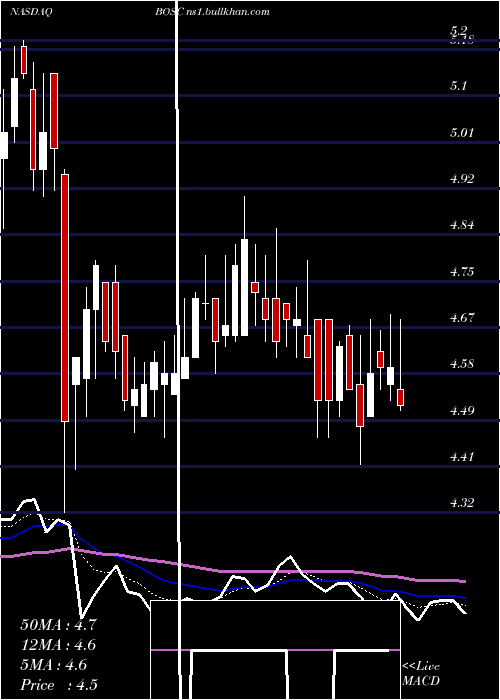Image resolution: width=500 pixels, height=700 pixels.
Task: Click the 4.84 price axis label
Action: [461, 225]
